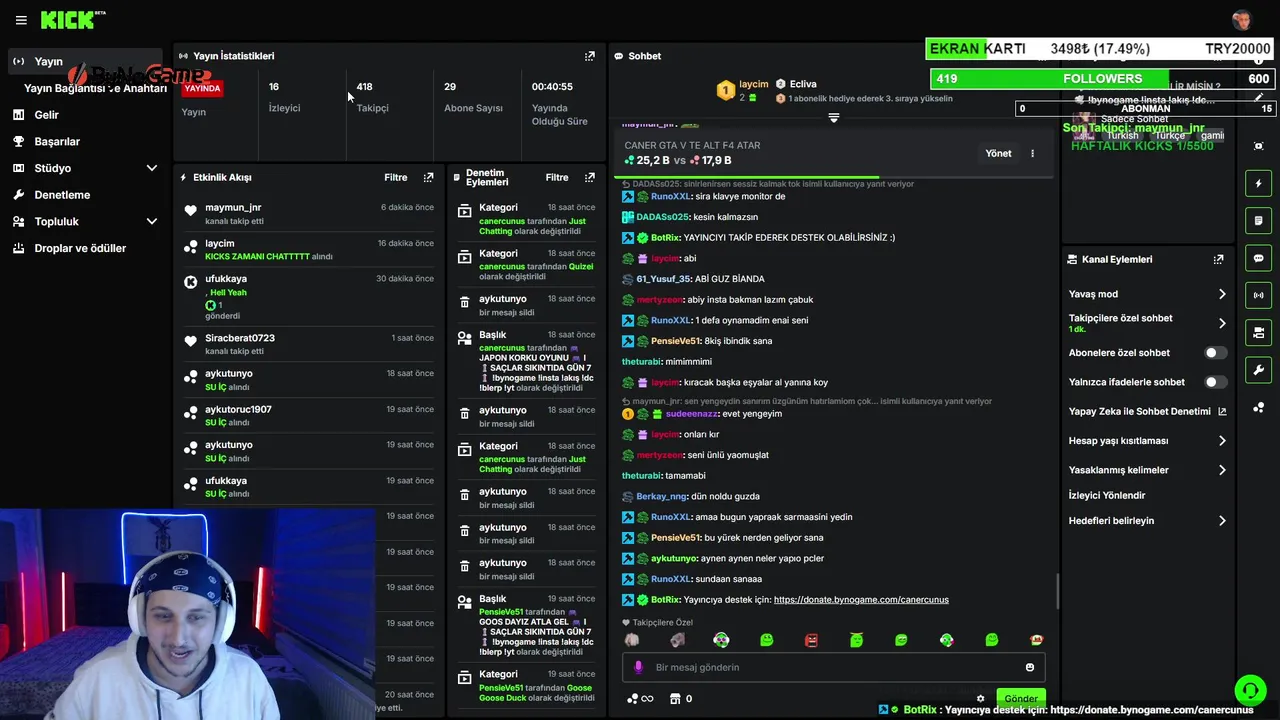Viewport: 1280px width, 720px height.
Task: Click Siracberat0723 in activity feed
Action: click(240, 338)
